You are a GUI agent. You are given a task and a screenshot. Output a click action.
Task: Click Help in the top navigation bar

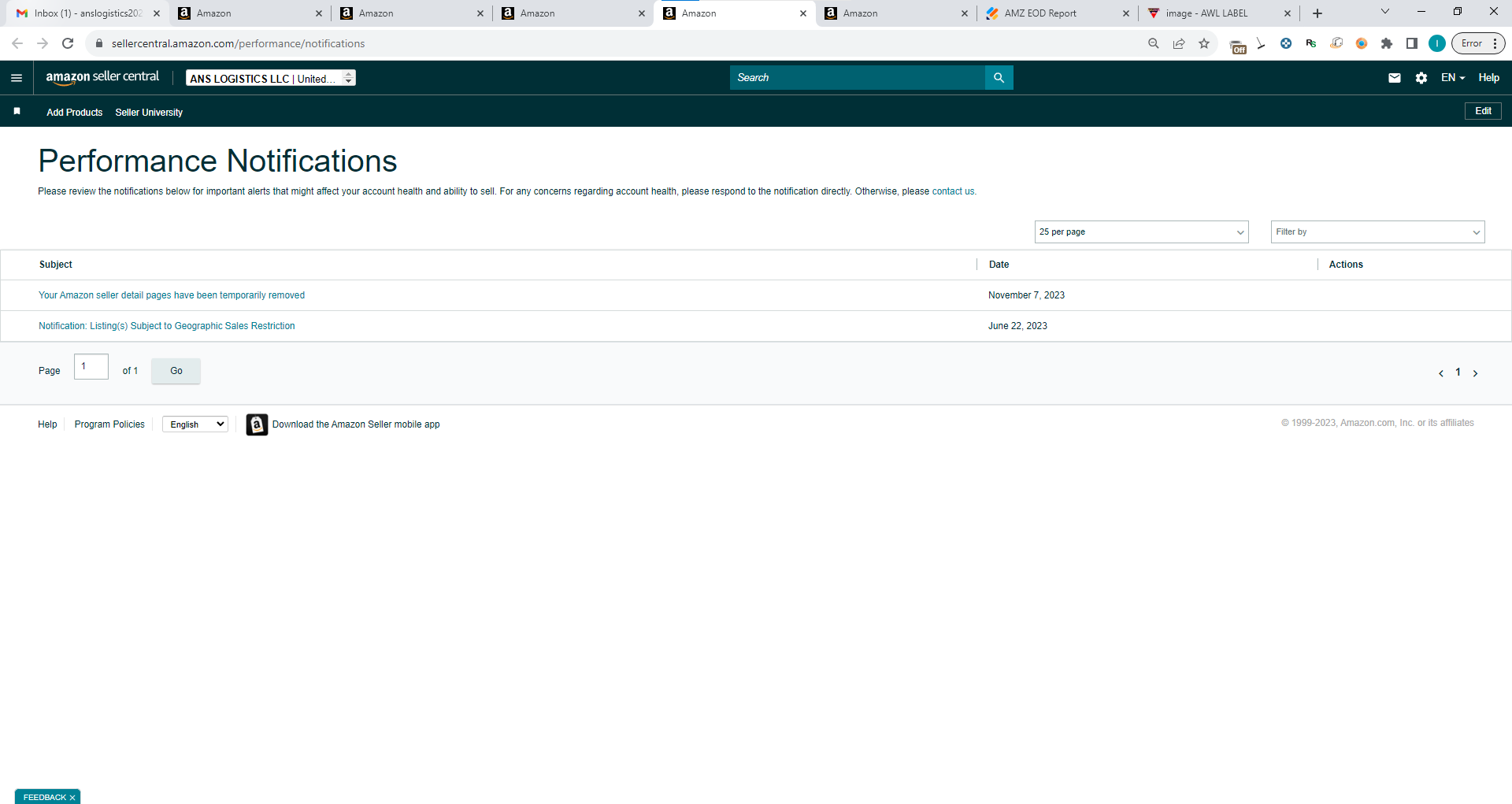pos(1488,78)
